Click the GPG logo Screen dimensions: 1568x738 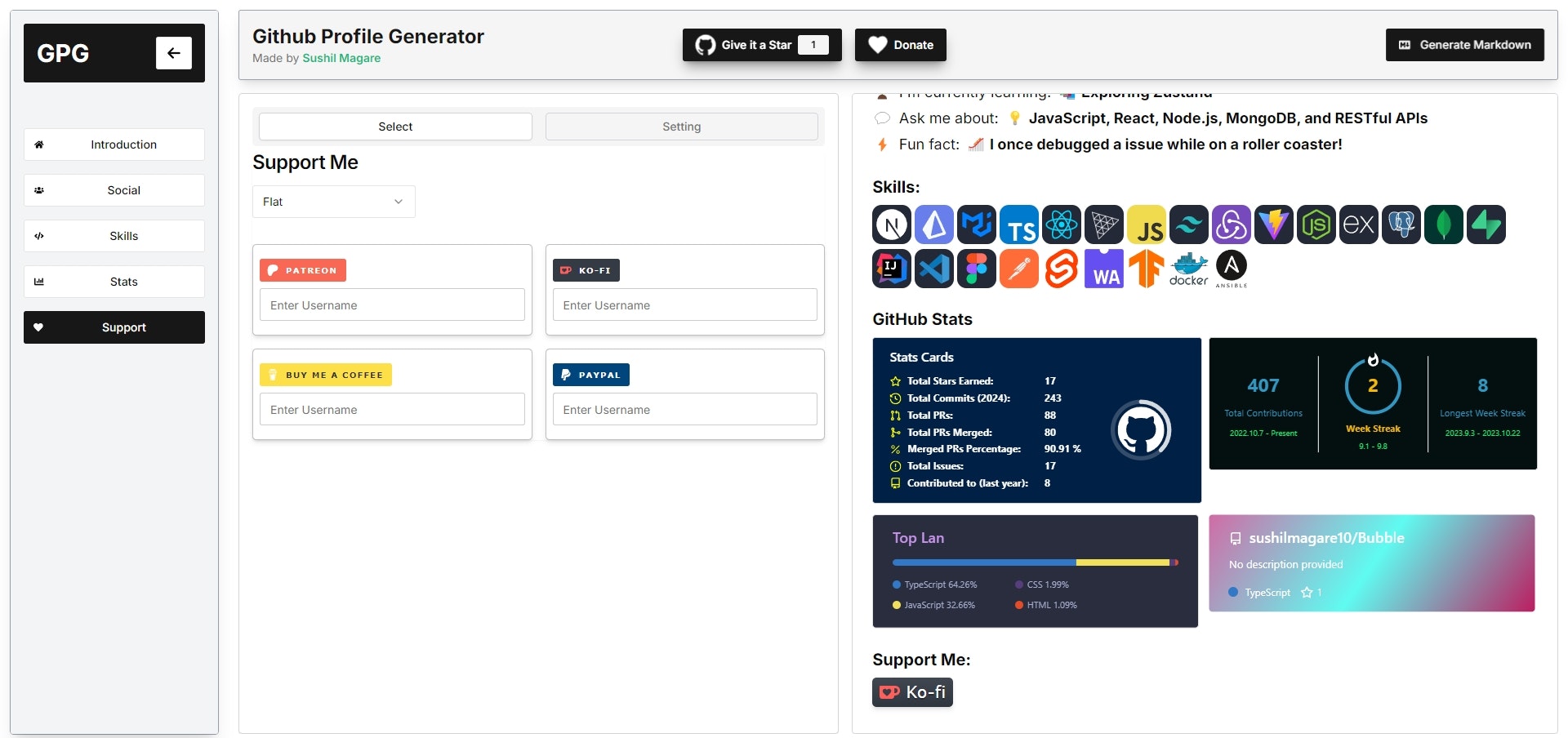coord(63,53)
